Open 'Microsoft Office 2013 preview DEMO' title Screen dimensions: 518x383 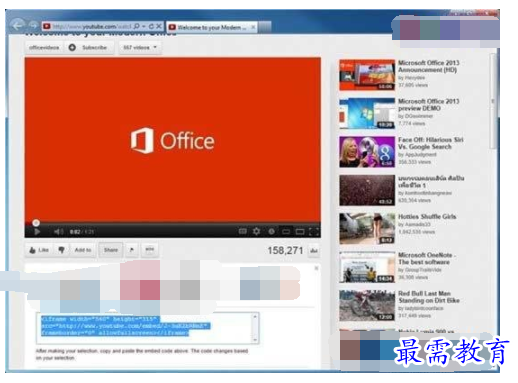(428, 105)
